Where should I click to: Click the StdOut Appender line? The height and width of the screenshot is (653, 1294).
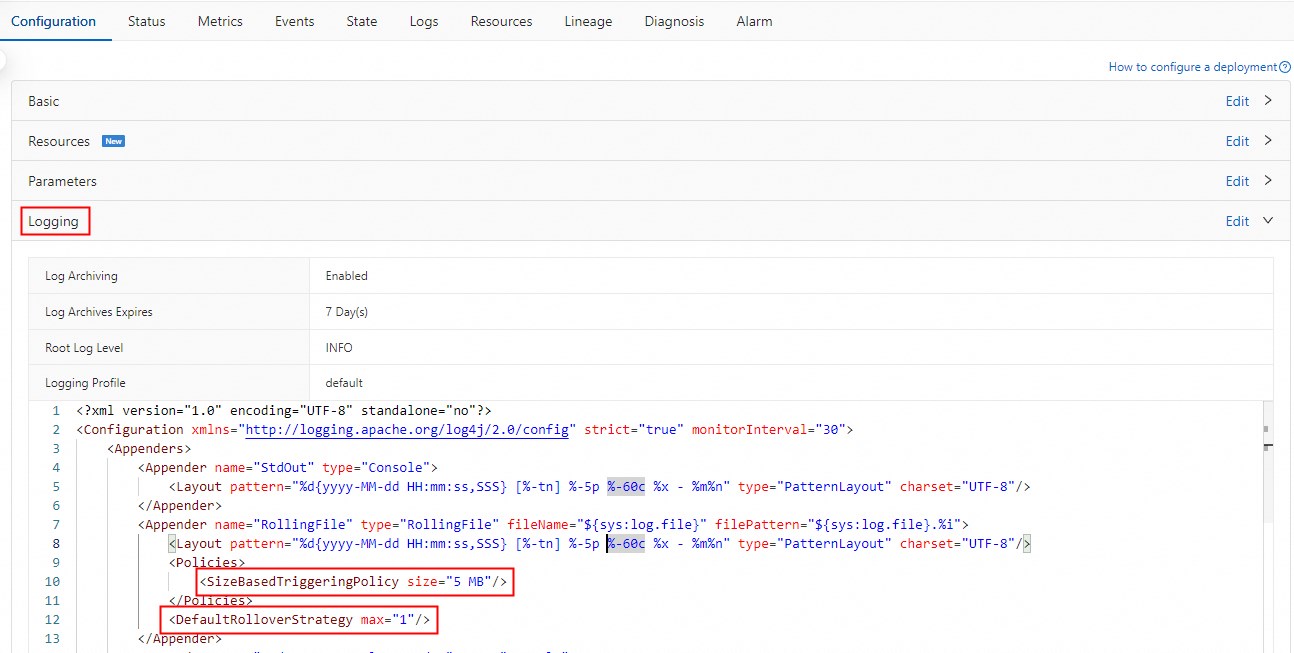click(x=288, y=467)
